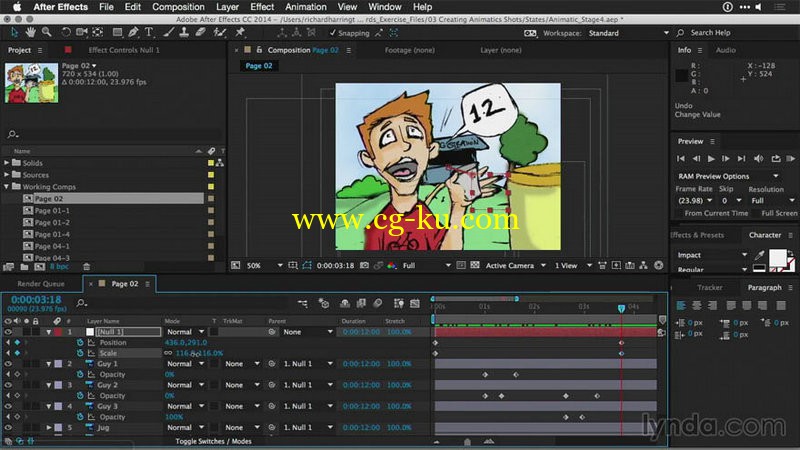Viewport: 800px width, 450px height.
Task: Open the Impact font family dropdown
Action: (712, 255)
